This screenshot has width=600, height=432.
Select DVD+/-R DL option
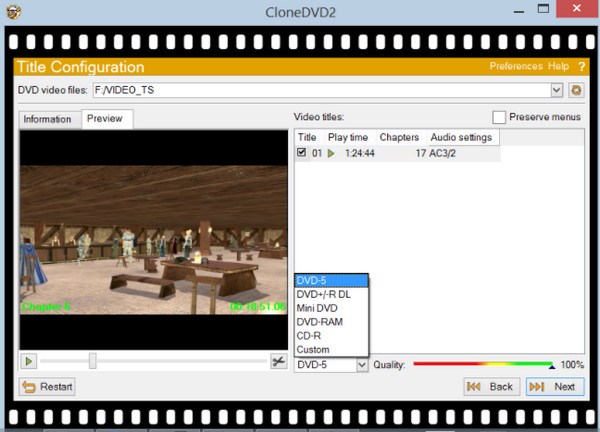point(331,294)
